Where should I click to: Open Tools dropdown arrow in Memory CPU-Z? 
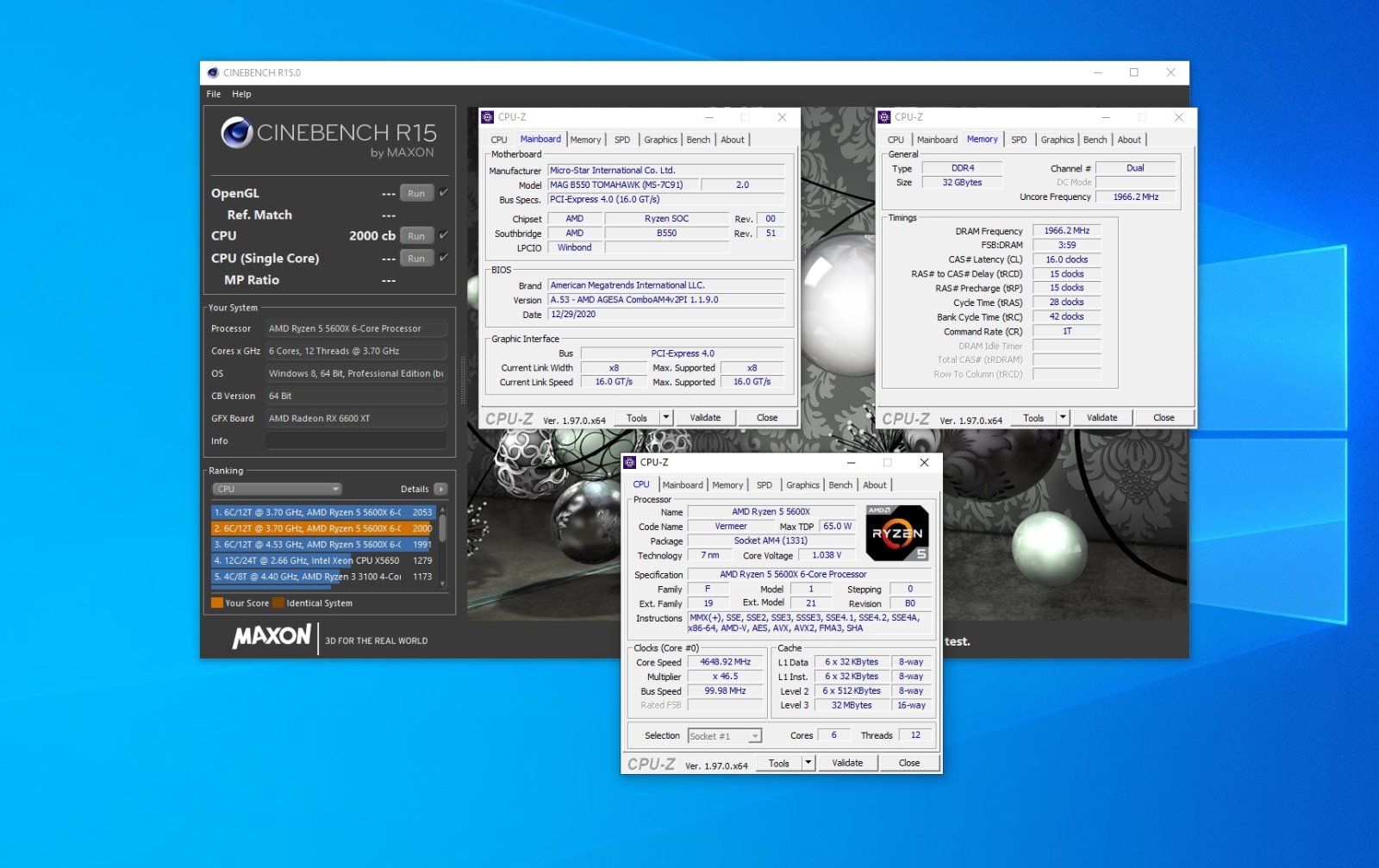tap(1063, 417)
